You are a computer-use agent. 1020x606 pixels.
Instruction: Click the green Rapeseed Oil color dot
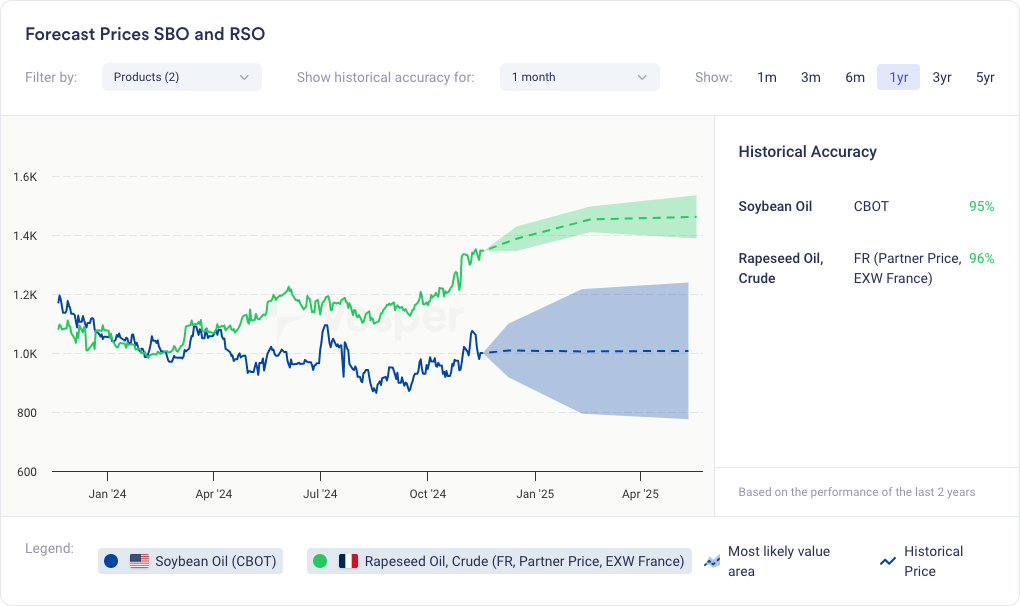pyautogui.click(x=320, y=562)
